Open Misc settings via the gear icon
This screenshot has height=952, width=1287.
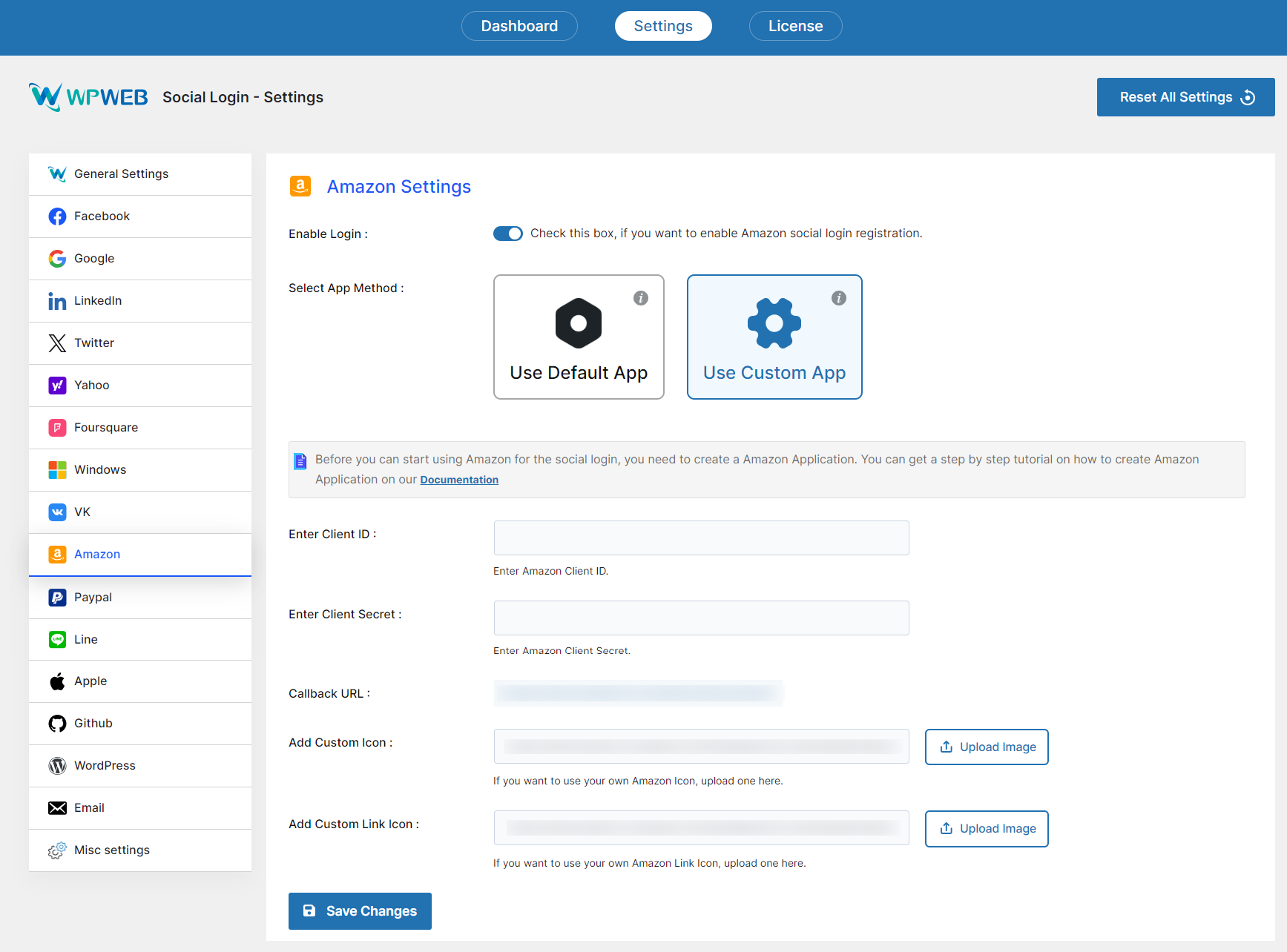57,850
